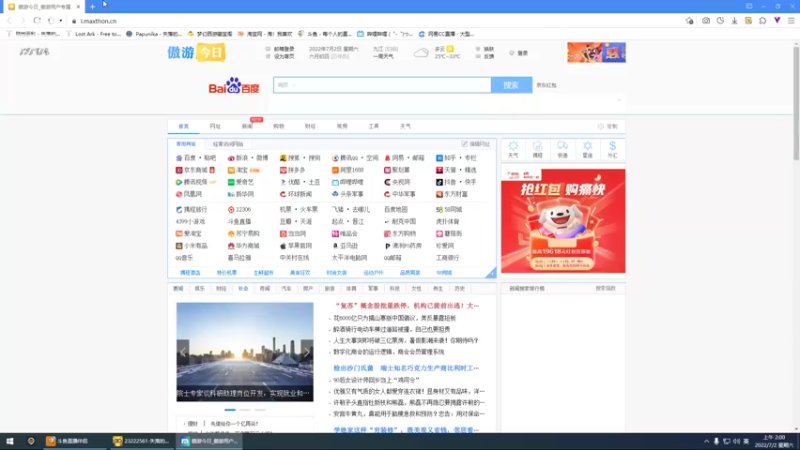Open Windows Start menu
The width and height of the screenshot is (800, 450).
click(10, 441)
